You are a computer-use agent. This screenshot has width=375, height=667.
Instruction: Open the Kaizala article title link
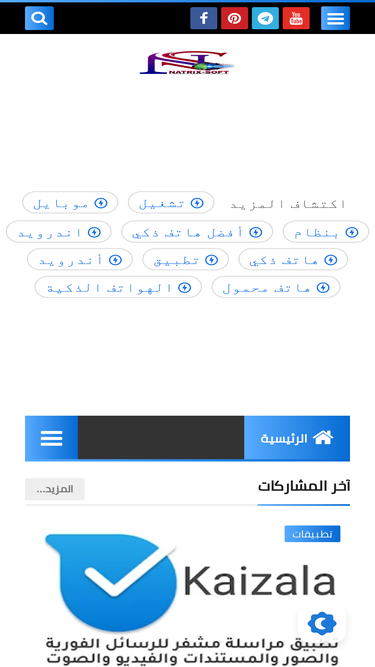click(x=192, y=651)
